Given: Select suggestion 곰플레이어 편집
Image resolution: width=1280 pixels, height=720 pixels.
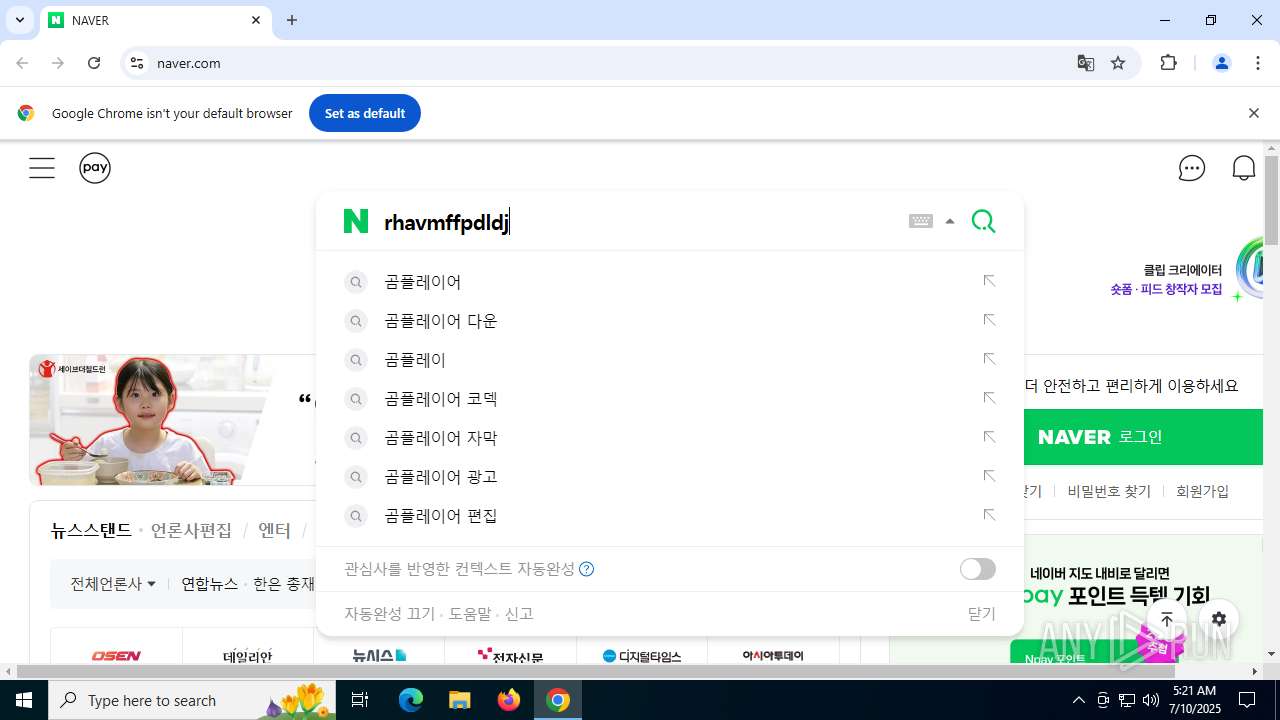Looking at the screenshot, I should click(441, 516).
